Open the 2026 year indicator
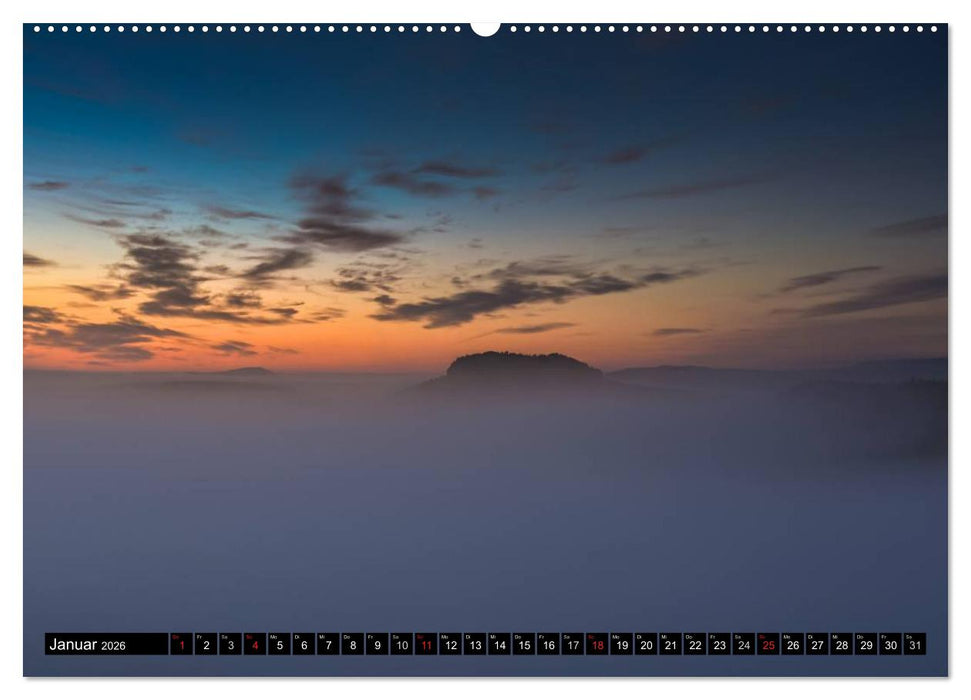Screen dimensions: 971x700 click(x=115, y=646)
